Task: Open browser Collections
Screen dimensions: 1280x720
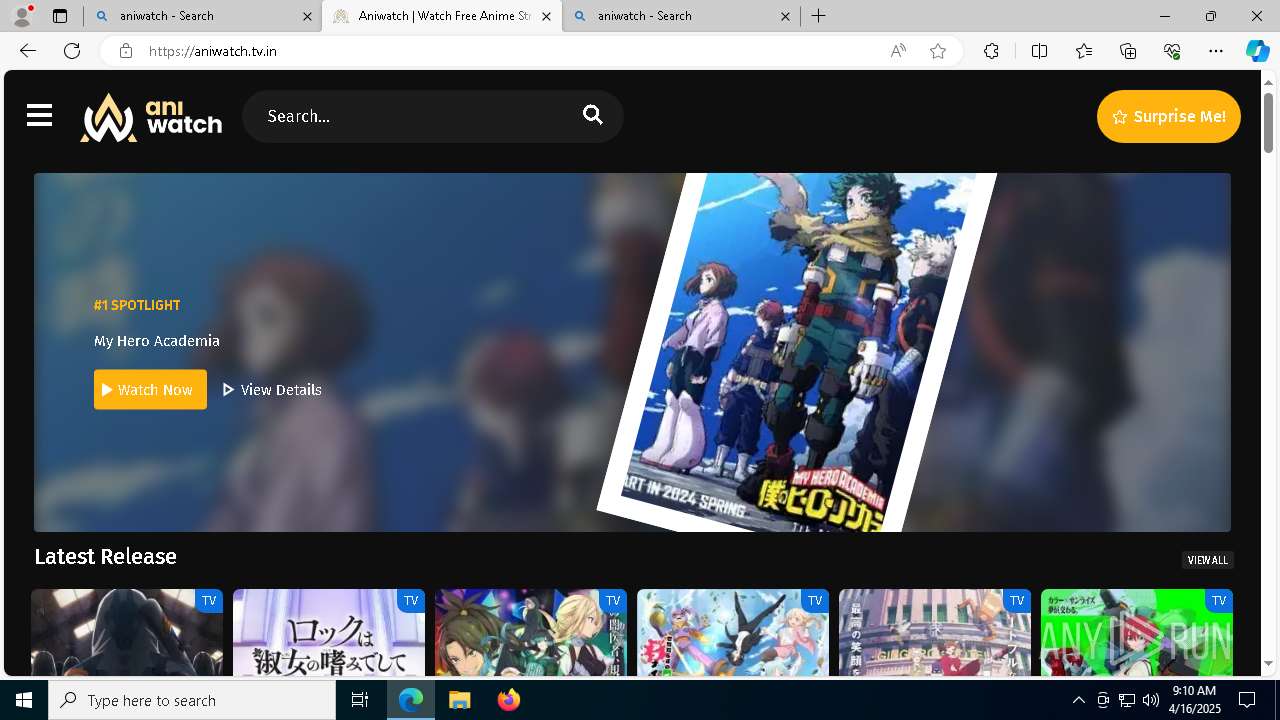Action: [1128, 51]
